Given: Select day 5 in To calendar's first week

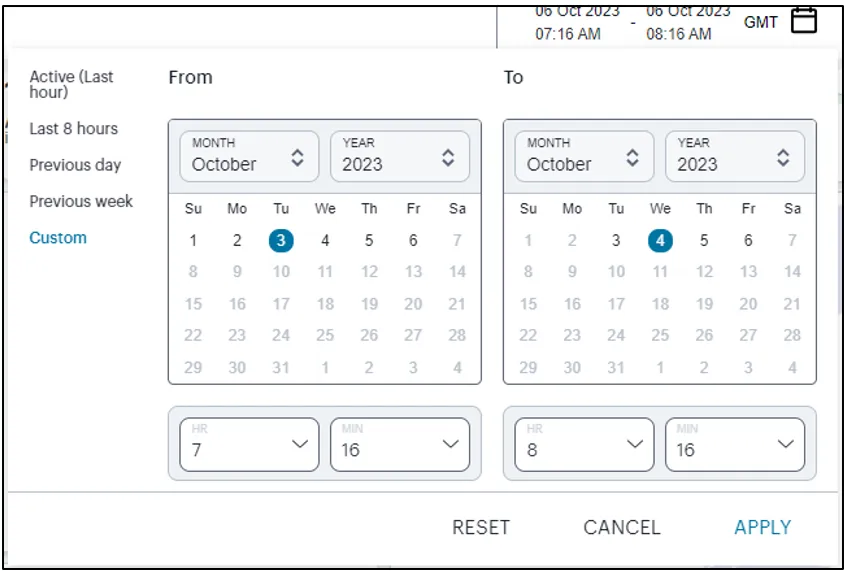Looking at the screenshot, I should (x=704, y=241).
